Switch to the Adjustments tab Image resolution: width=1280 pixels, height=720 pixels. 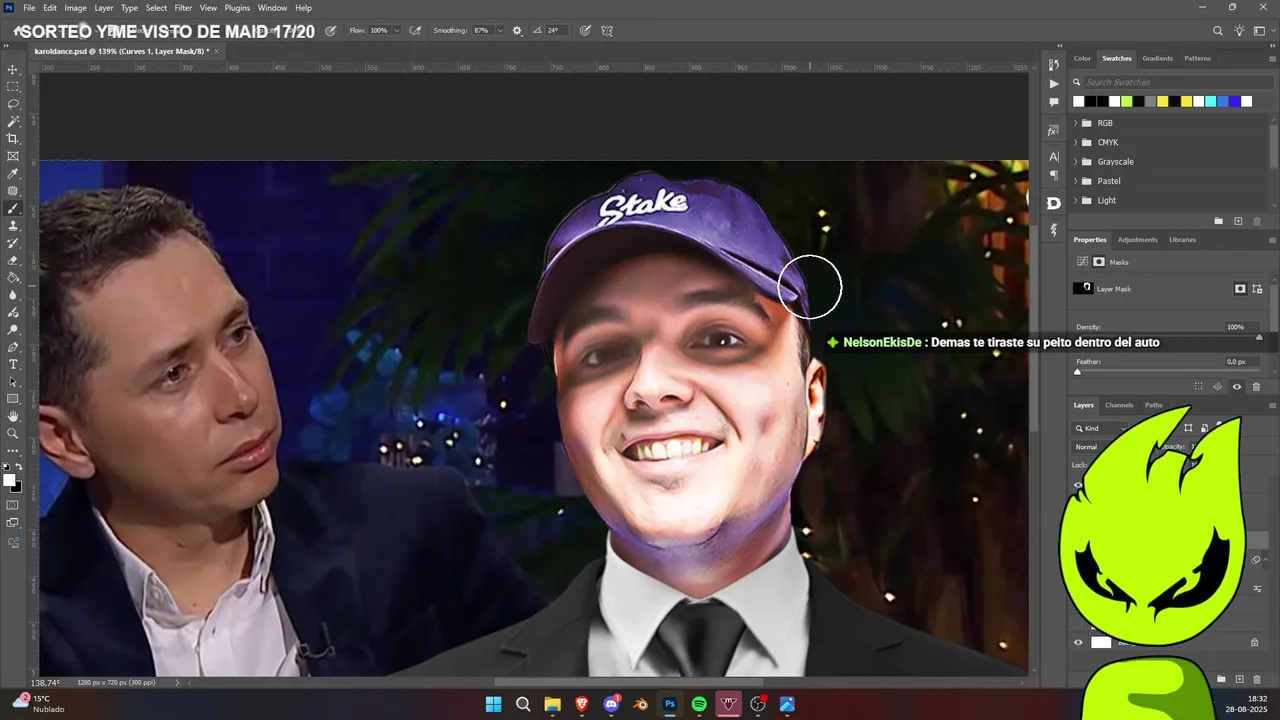coord(1137,240)
